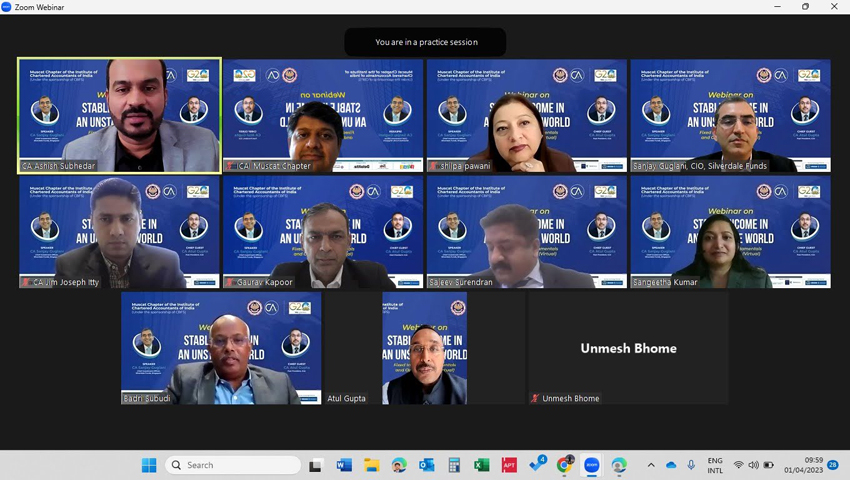
Task: Open the Calculator app in taskbar
Action: click(x=454, y=465)
